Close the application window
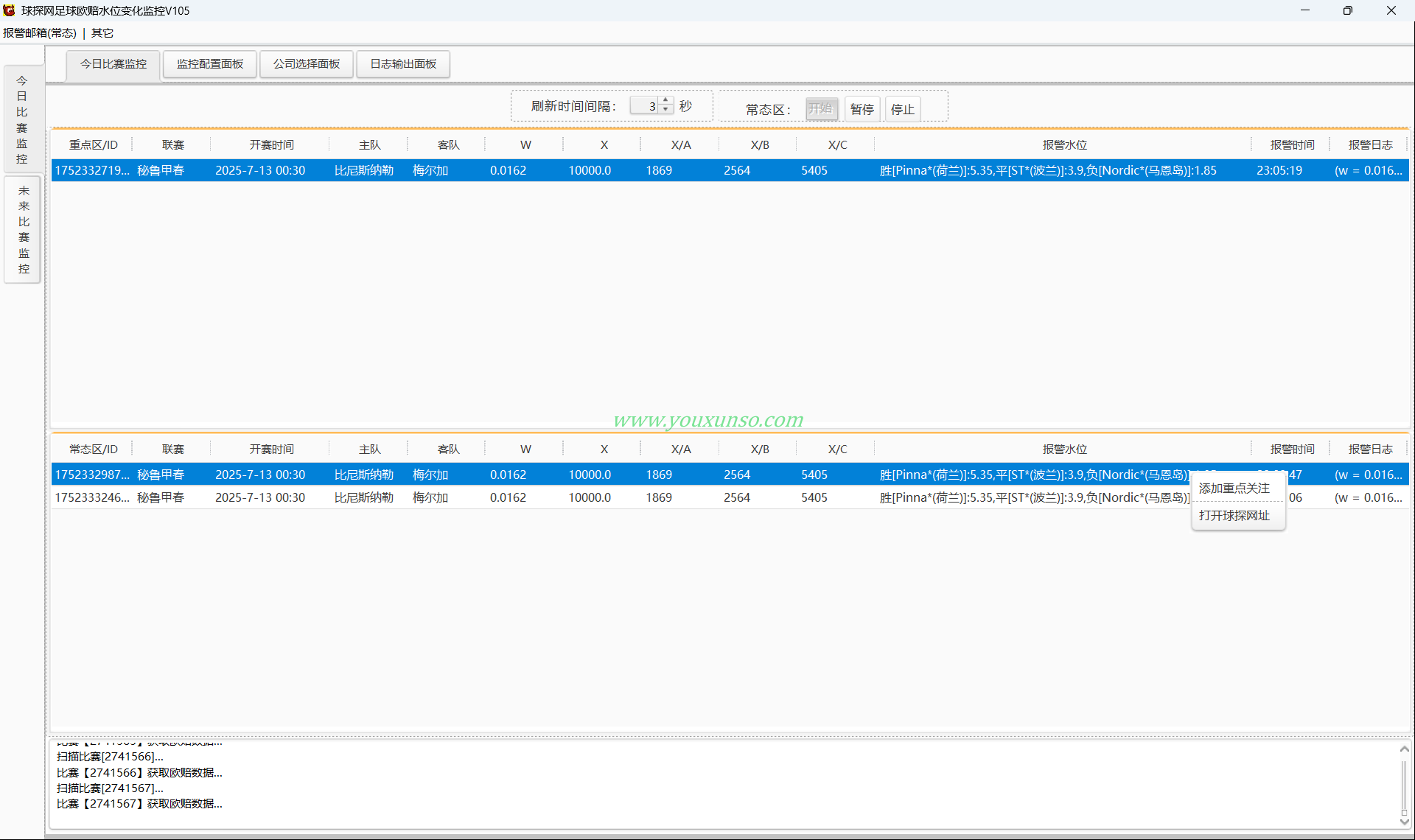1415x840 pixels. click(1391, 10)
